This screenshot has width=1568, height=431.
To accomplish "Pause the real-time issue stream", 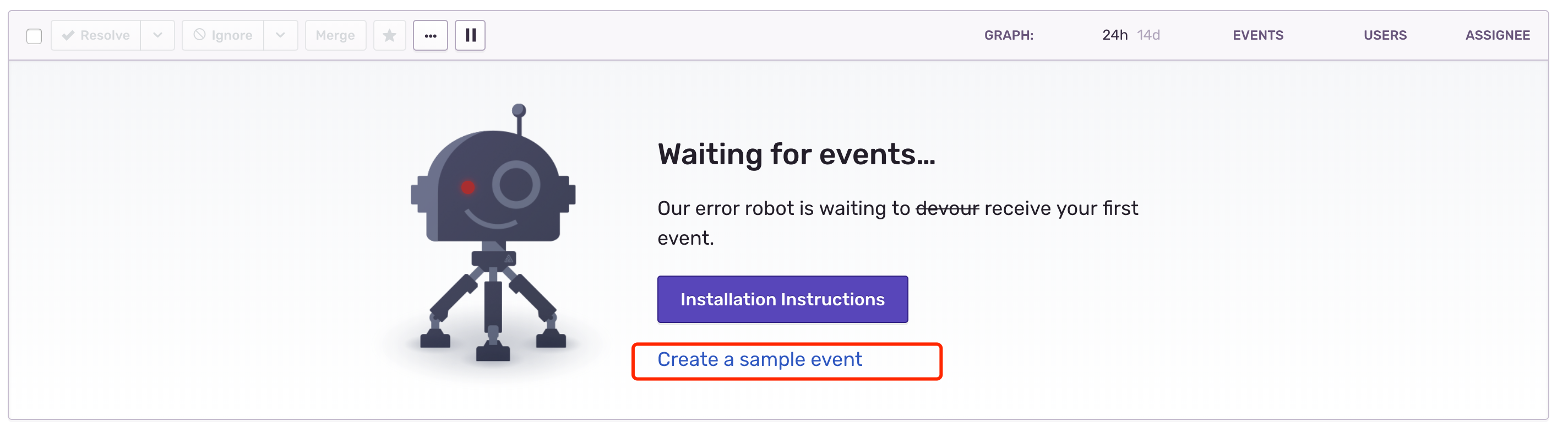I will pos(469,35).
